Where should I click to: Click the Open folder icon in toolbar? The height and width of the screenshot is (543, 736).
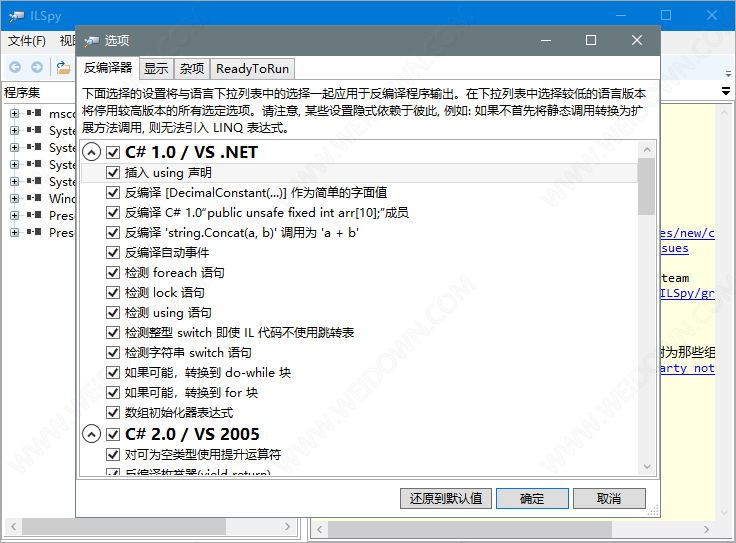click(63, 68)
